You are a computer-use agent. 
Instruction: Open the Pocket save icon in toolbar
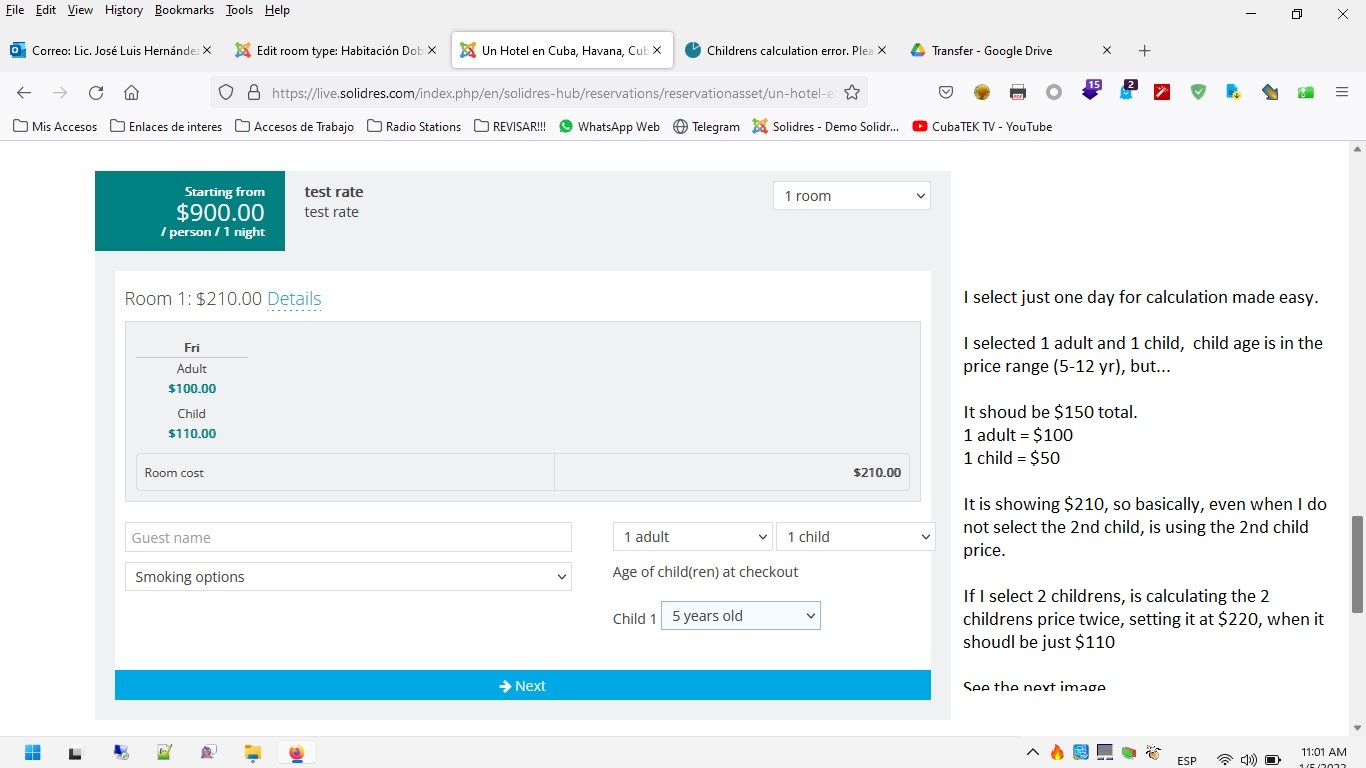(946, 93)
